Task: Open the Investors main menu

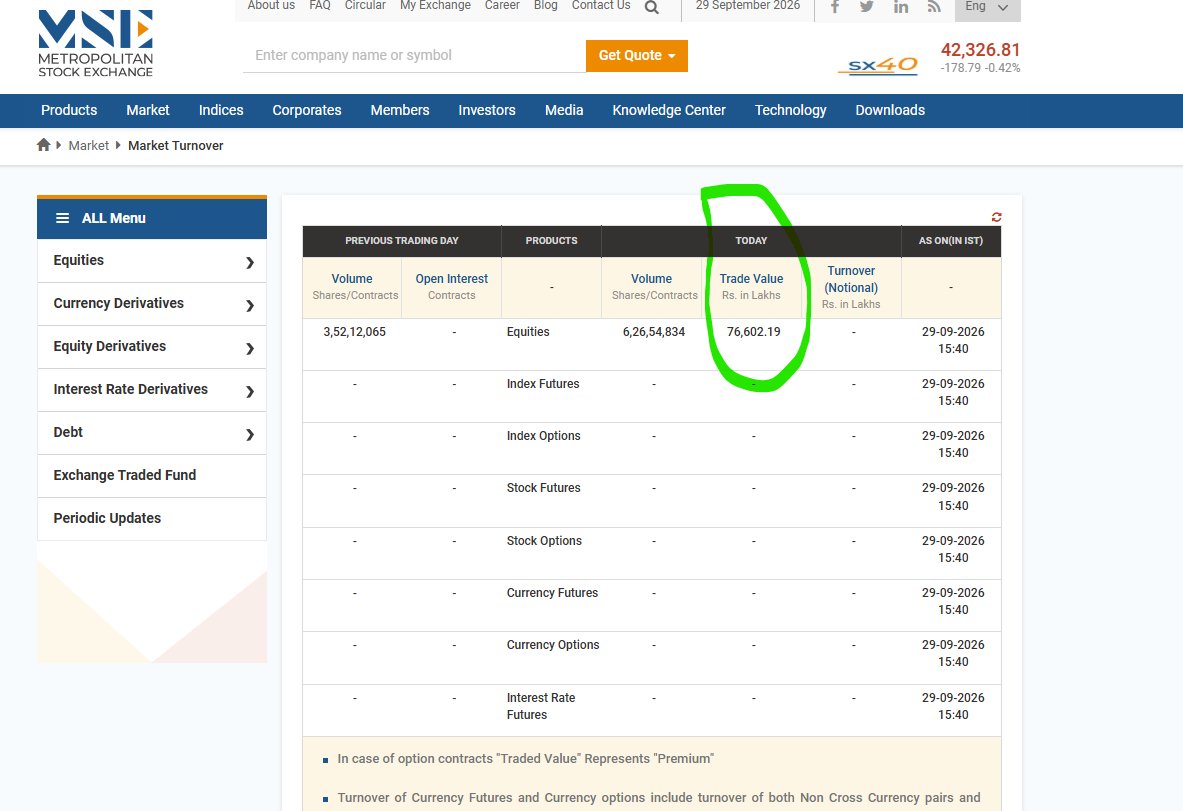Action: (x=487, y=110)
